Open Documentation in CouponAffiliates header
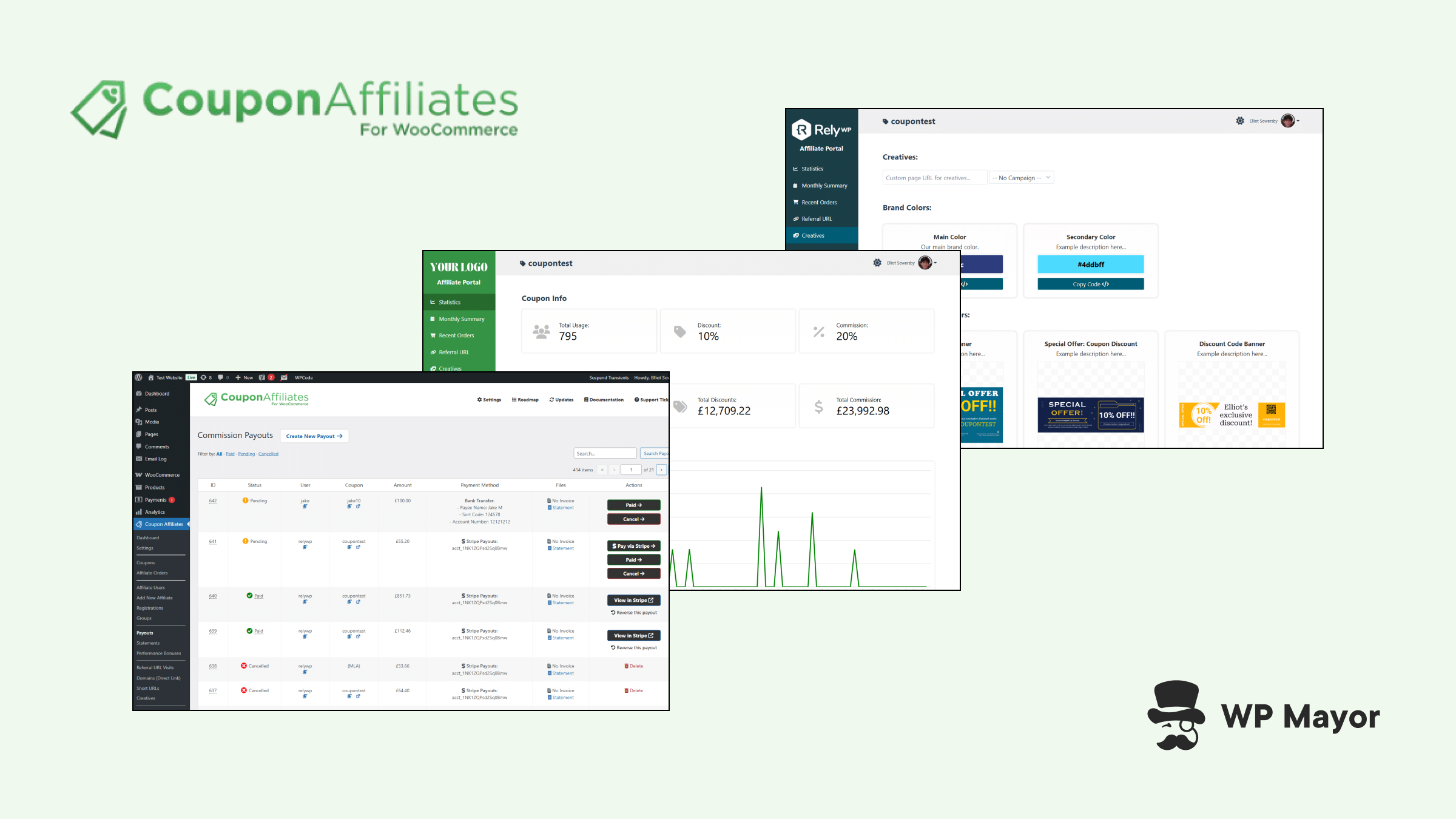This screenshot has width=1456, height=819. (604, 400)
